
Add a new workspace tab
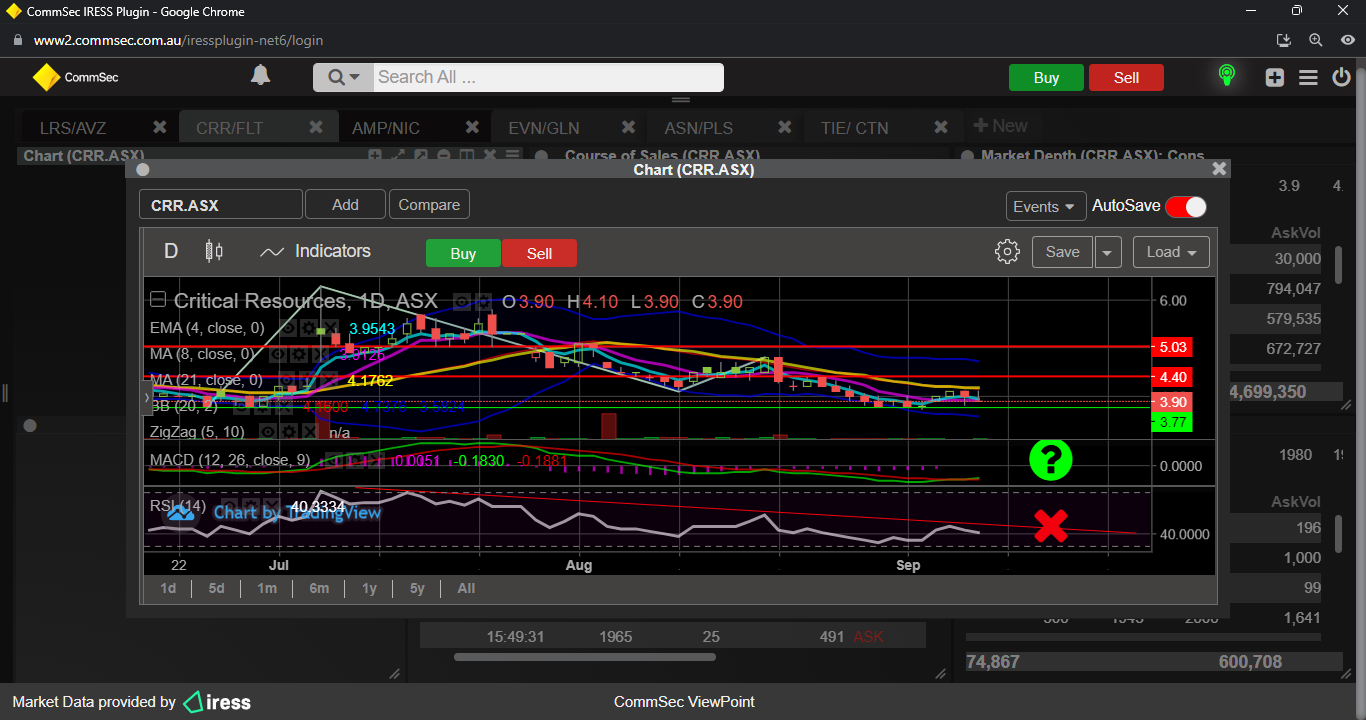click(x=1000, y=126)
